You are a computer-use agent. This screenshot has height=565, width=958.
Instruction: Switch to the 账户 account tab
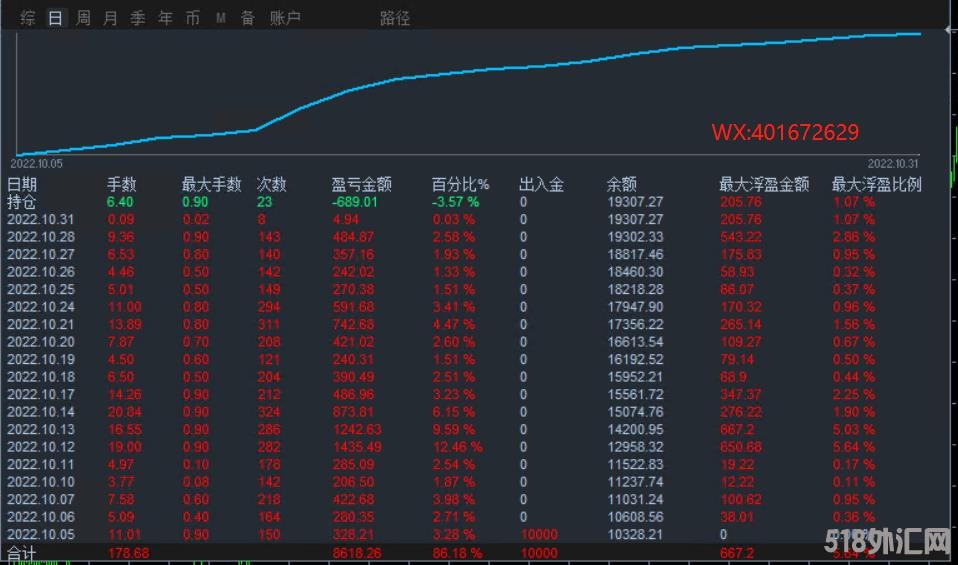pyautogui.click(x=286, y=18)
